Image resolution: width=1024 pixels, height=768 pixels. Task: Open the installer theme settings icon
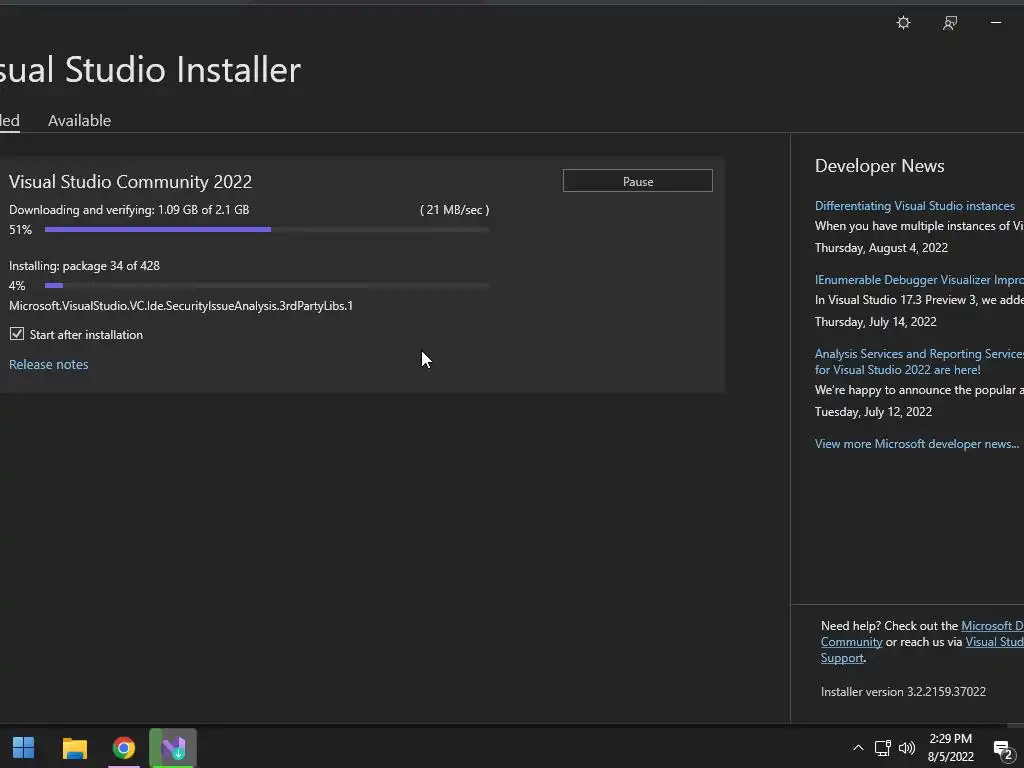point(903,23)
